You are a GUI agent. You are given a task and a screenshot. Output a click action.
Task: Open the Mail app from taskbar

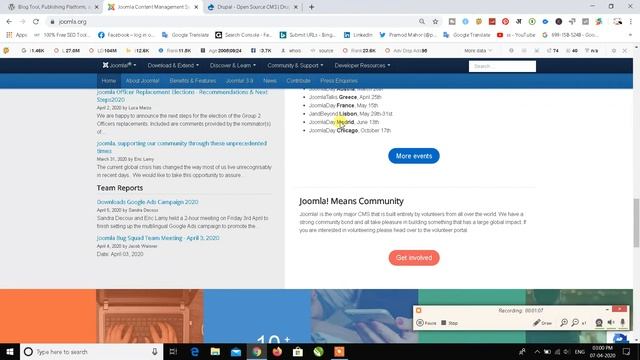click(x=236, y=351)
